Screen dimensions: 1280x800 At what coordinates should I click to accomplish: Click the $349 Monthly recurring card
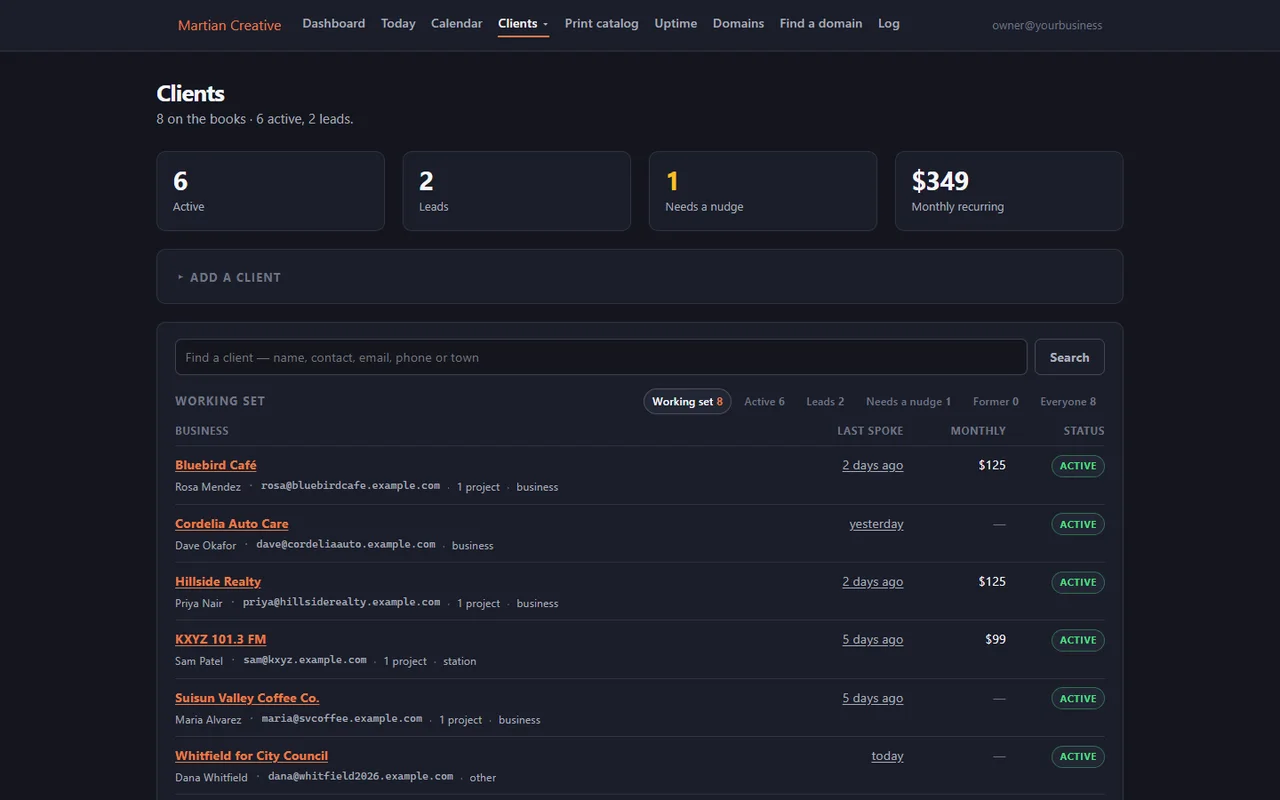[1009, 191]
